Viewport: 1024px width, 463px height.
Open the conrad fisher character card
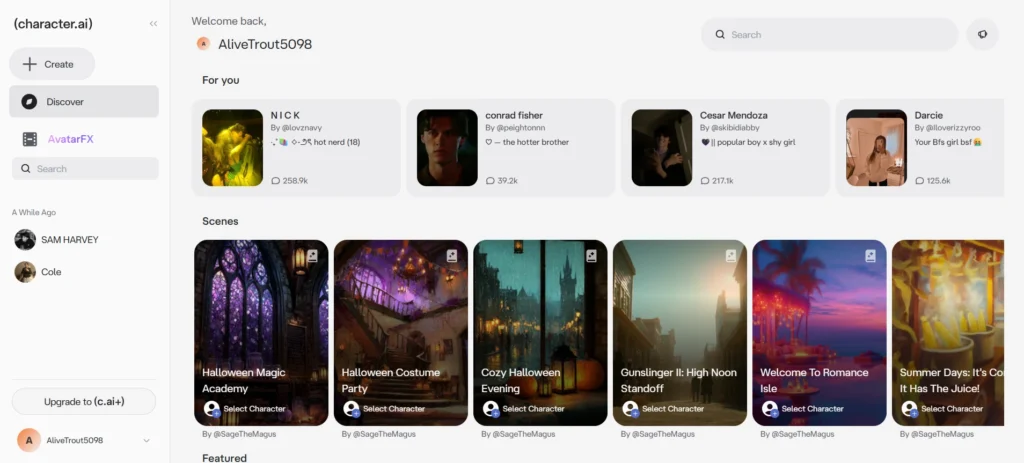click(510, 147)
